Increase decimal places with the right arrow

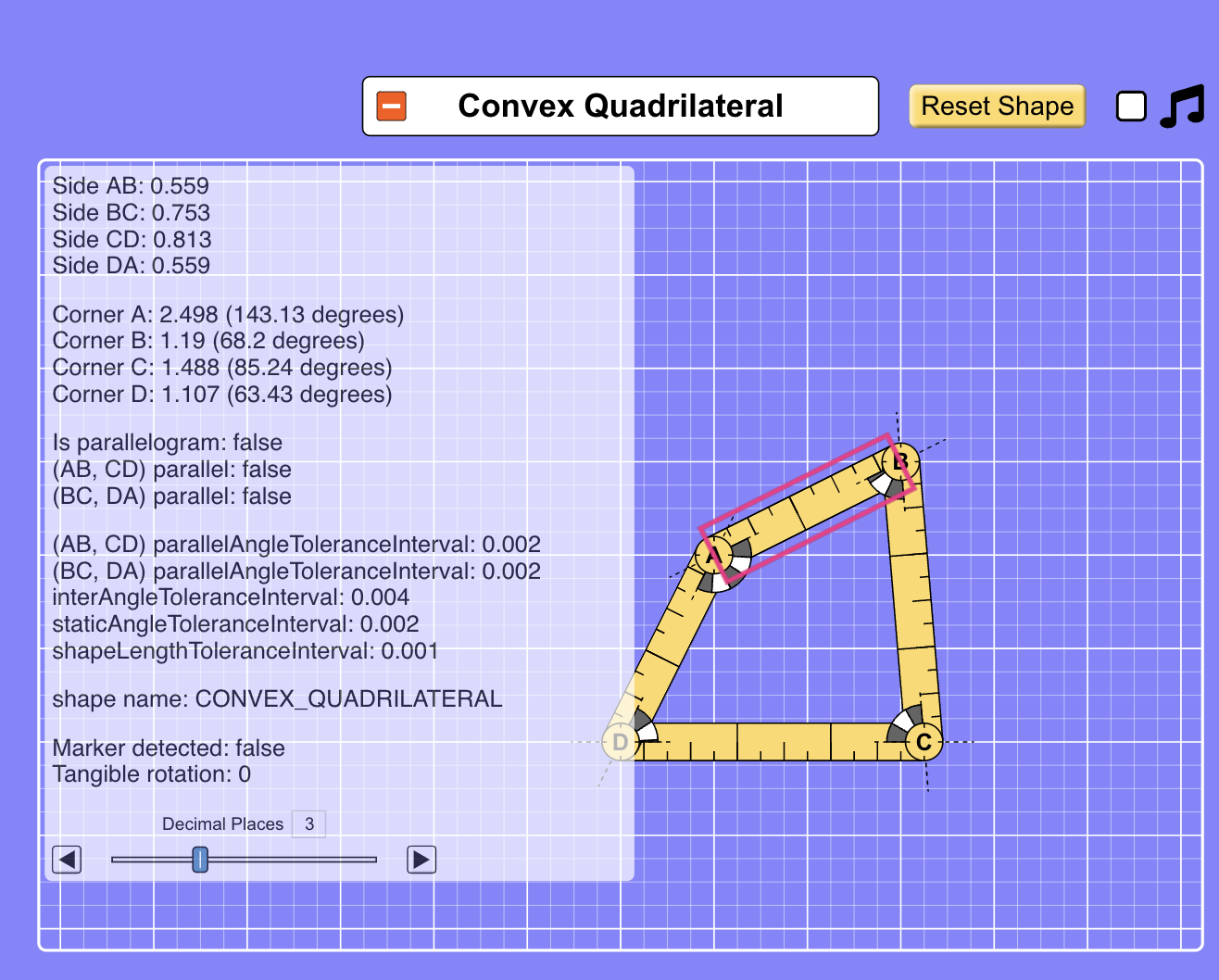point(421,860)
